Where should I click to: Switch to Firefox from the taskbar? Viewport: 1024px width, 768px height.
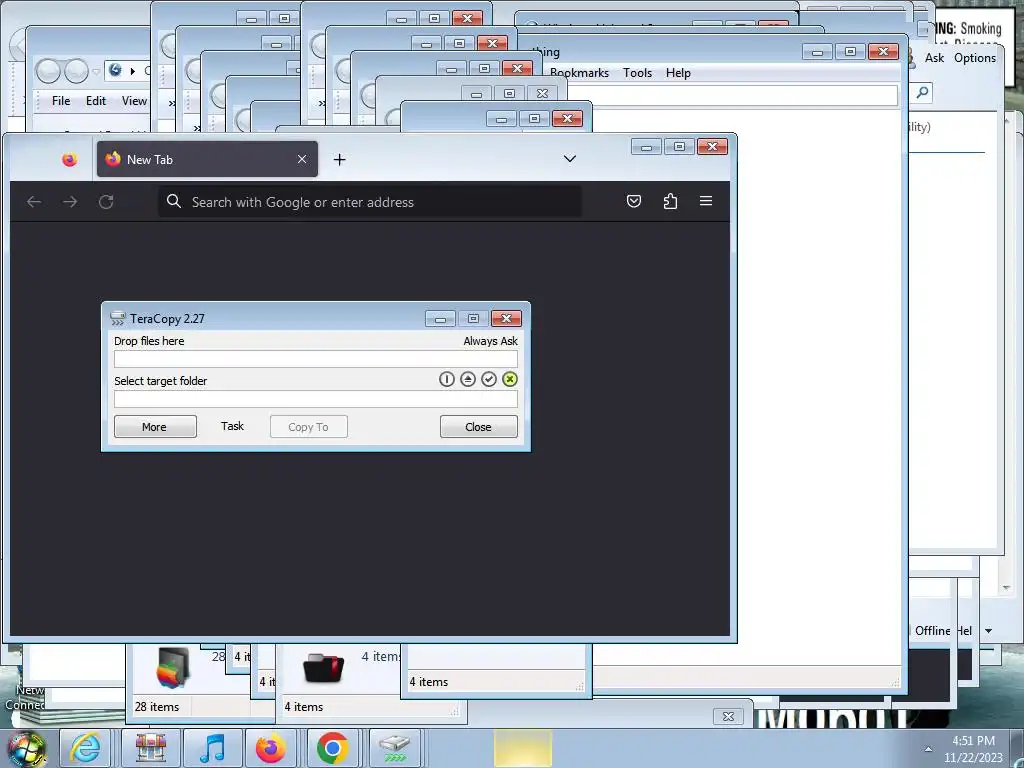(x=270, y=748)
